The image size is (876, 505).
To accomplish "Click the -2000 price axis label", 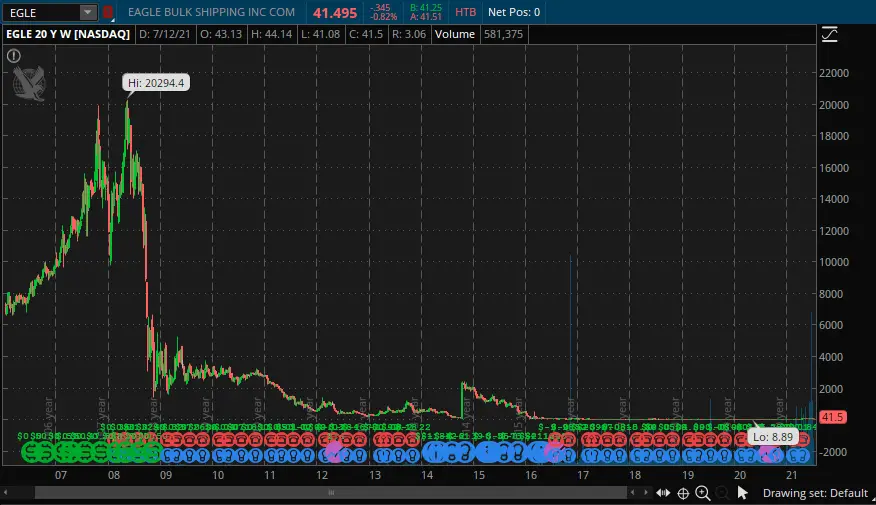I will (832, 451).
